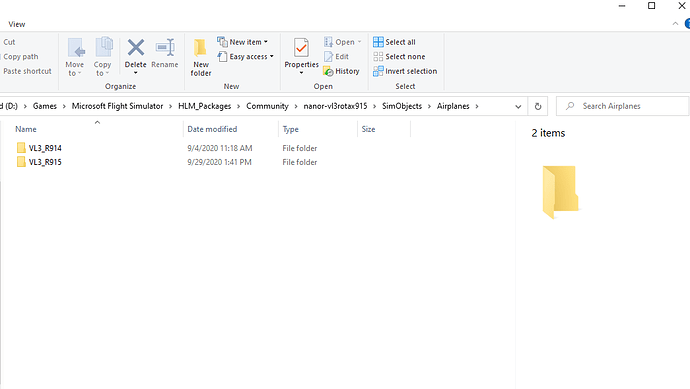Click the (D:) drive breadcrumb
690x389 pixels.
[9, 106]
